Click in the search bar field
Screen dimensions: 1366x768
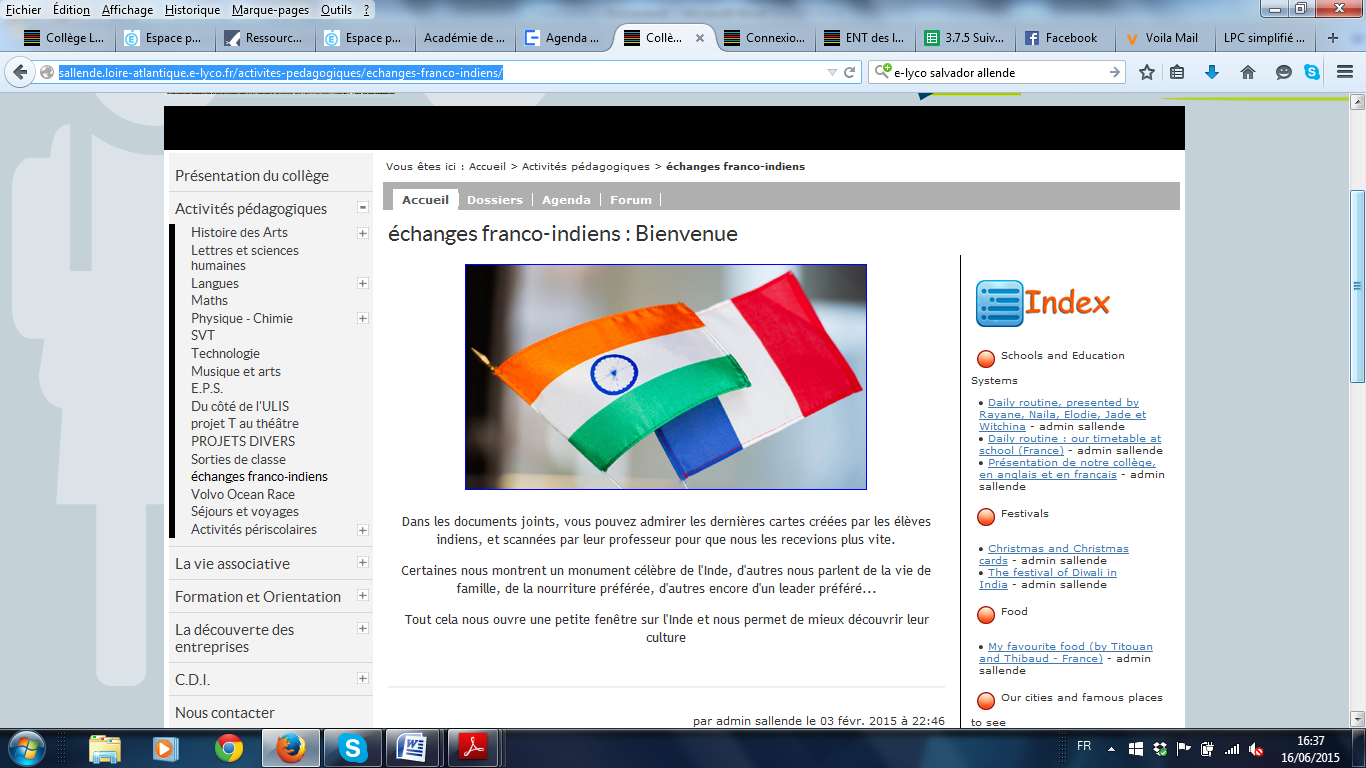[995, 72]
